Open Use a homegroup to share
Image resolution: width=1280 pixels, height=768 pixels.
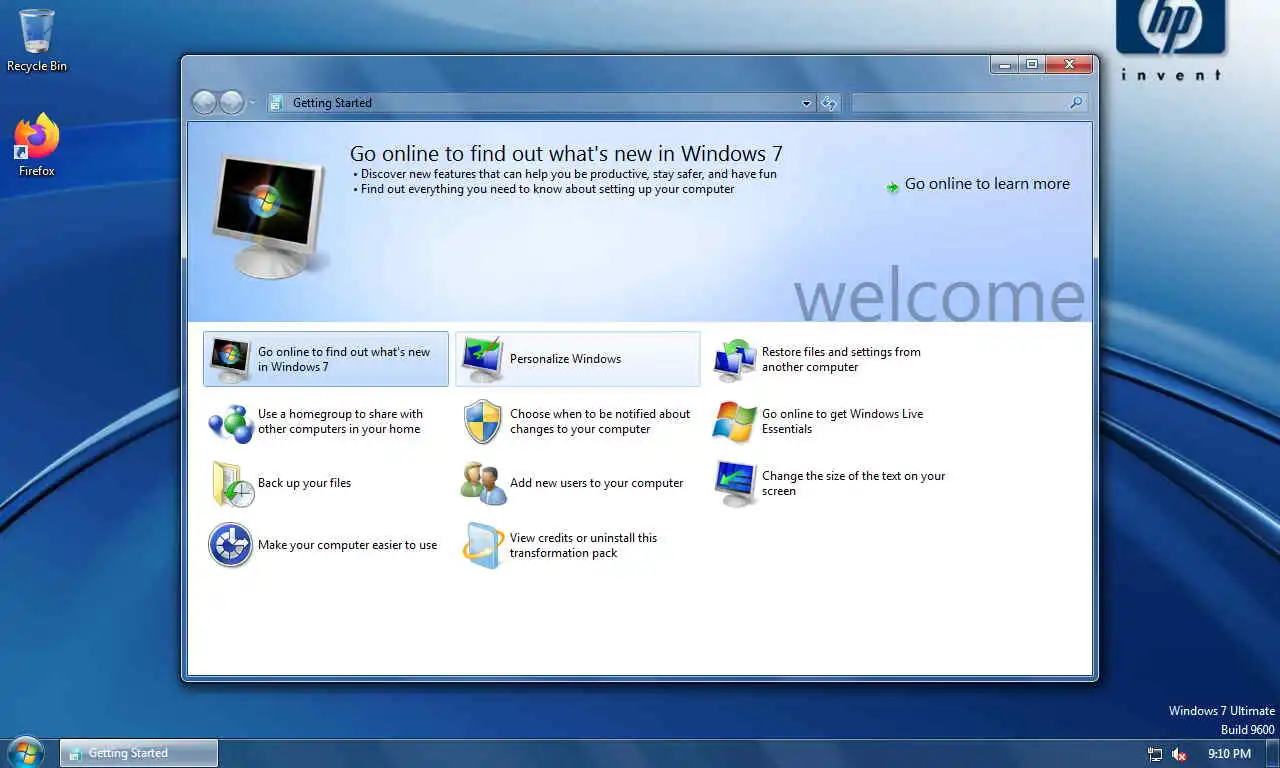pyautogui.click(x=340, y=421)
